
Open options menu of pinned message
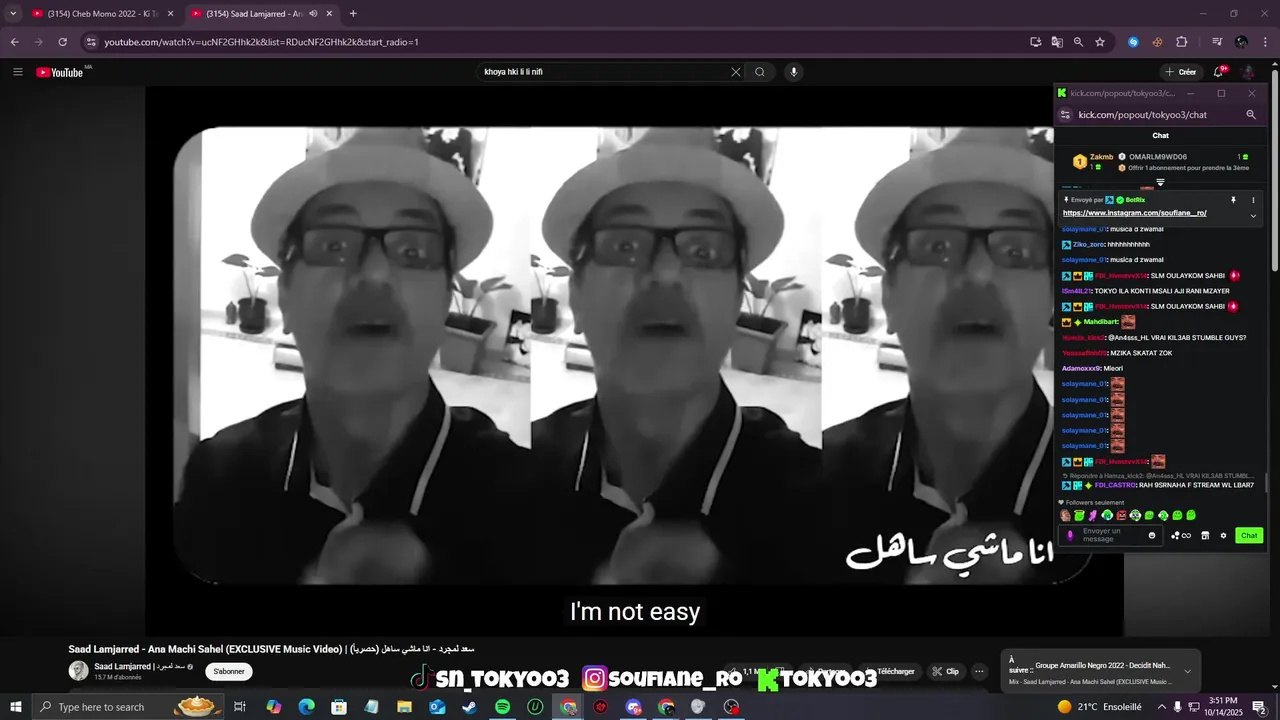1253,200
